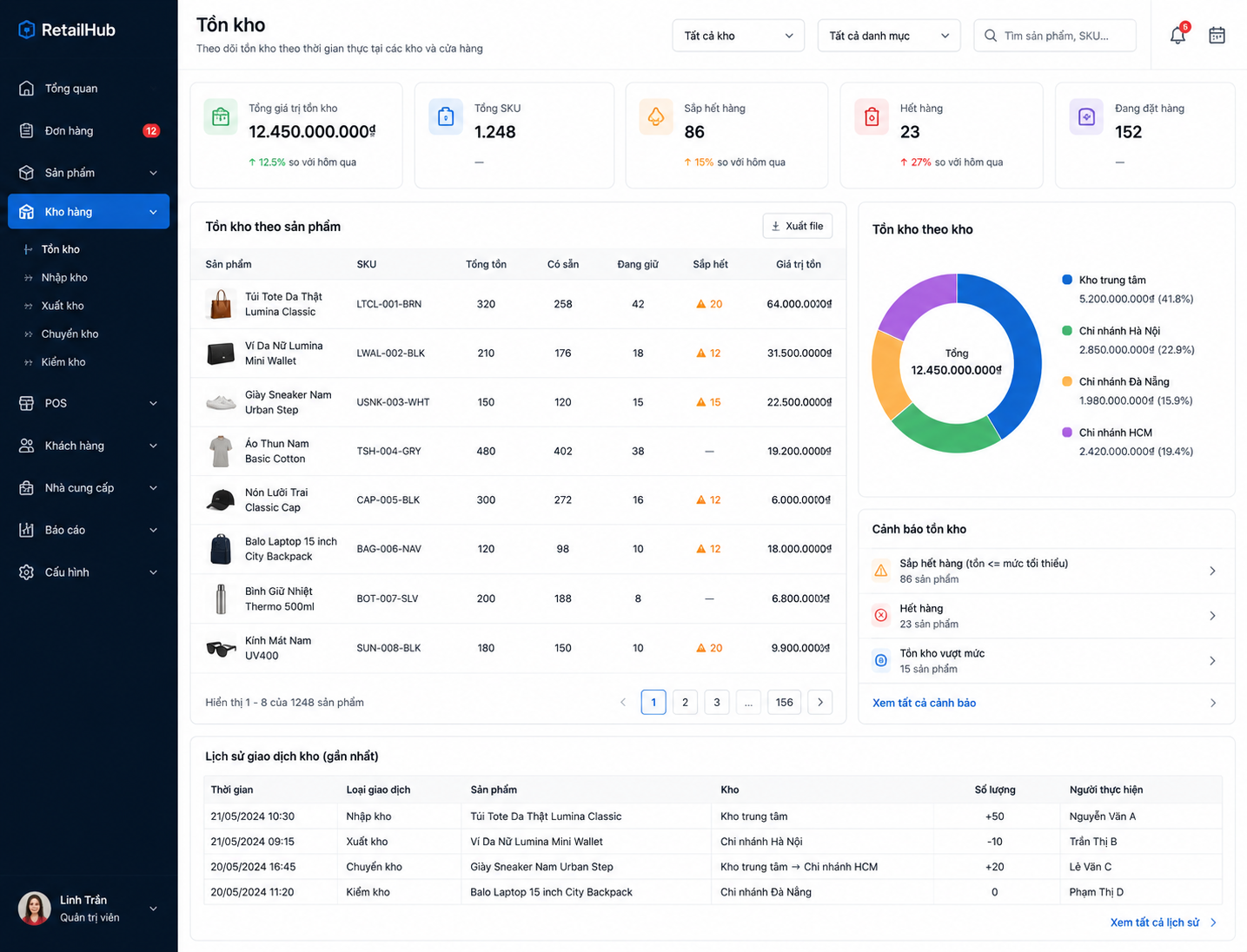The image size is (1247, 952).
Task: Collapse the Kho hàng menu chevron
Action: coord(153,212)
